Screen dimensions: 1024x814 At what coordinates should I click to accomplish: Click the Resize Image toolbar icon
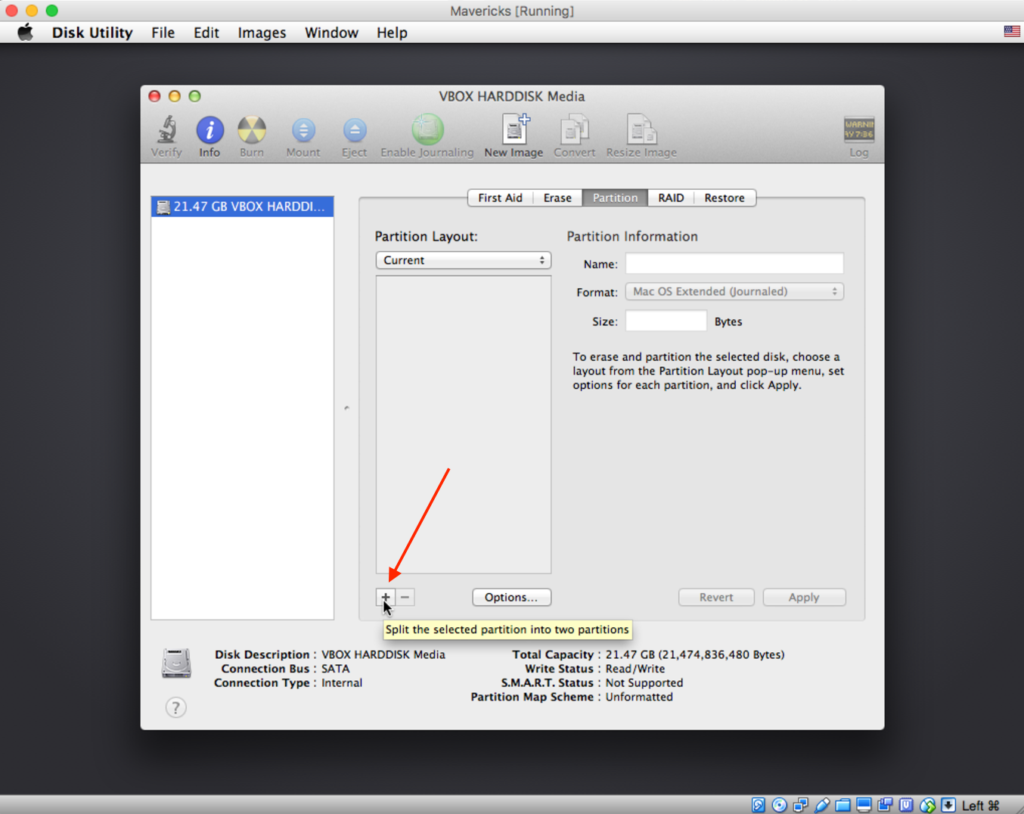click(641, 131)
